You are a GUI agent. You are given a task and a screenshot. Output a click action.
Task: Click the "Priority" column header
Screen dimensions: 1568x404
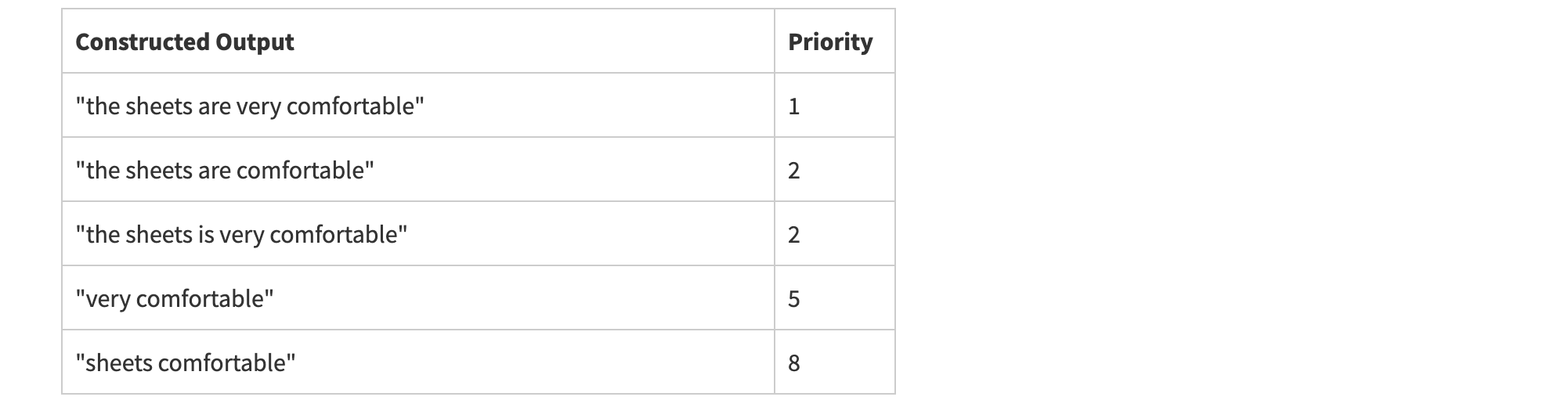[829, 42]
